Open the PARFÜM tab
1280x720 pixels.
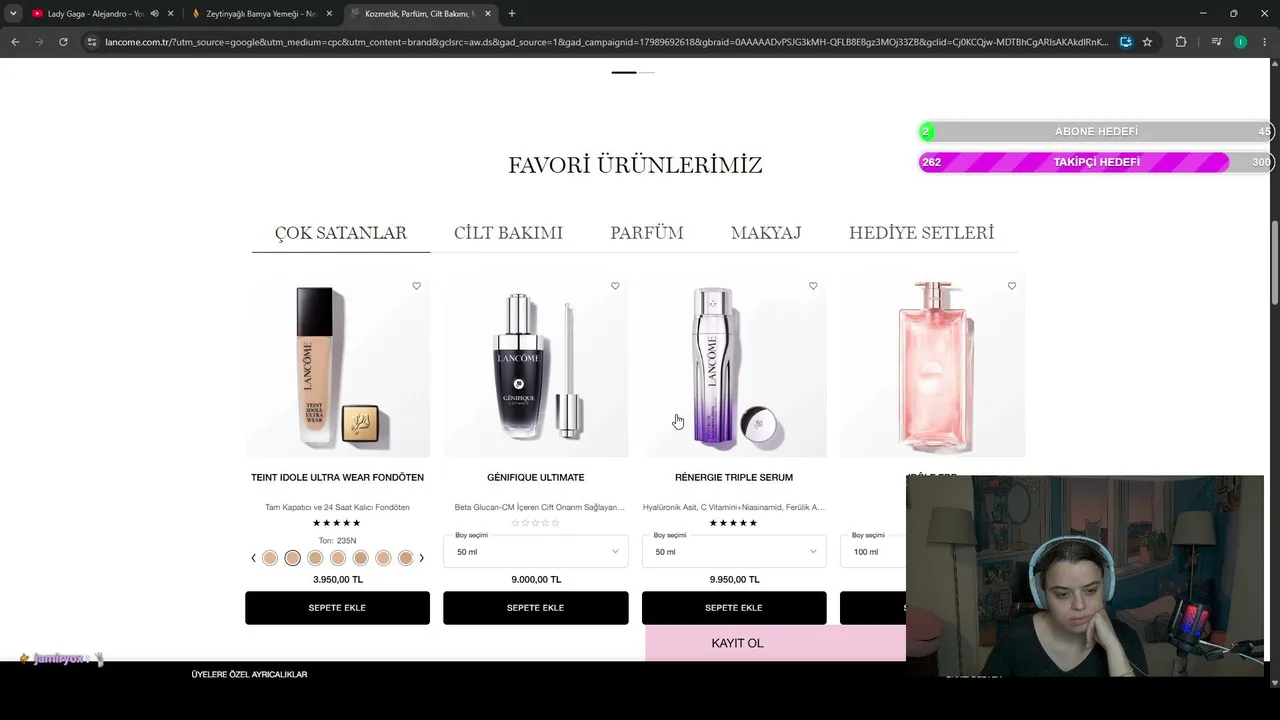(647, 233)
